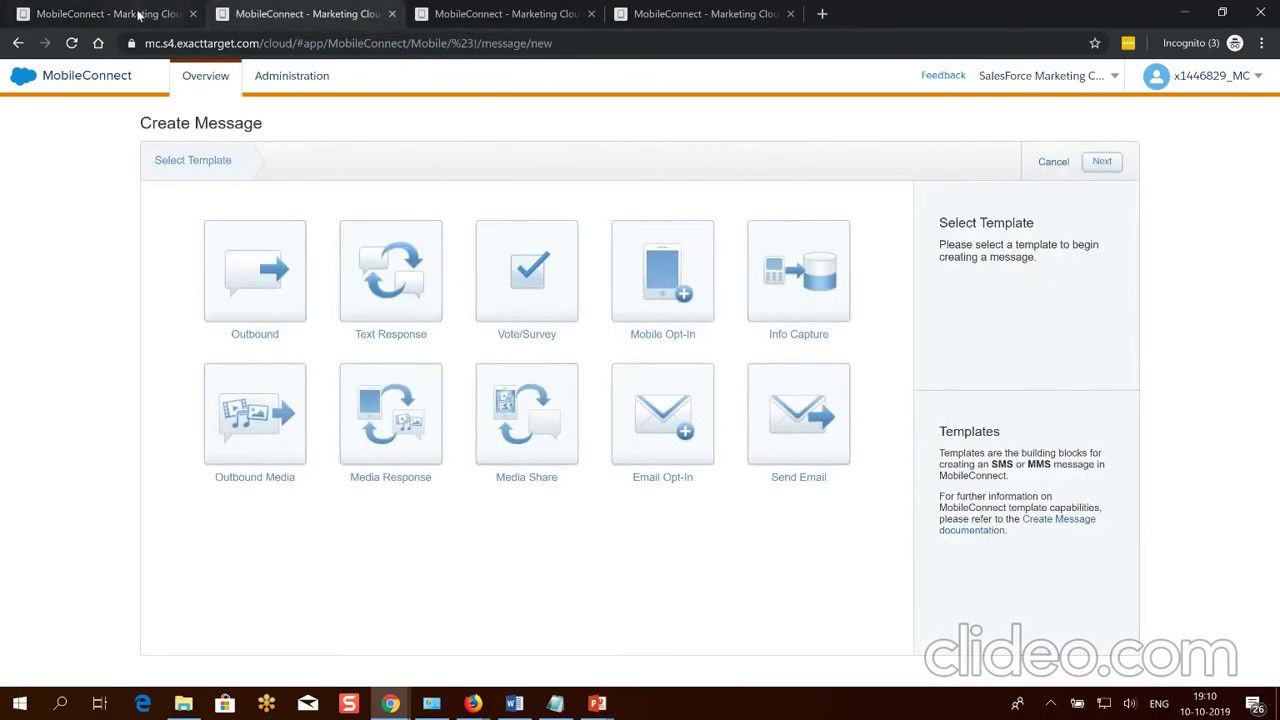The width and height of the screenshot is (1280, 720).
Task: Click the MobileConnect cloud logo
Action: pos(23,76)
